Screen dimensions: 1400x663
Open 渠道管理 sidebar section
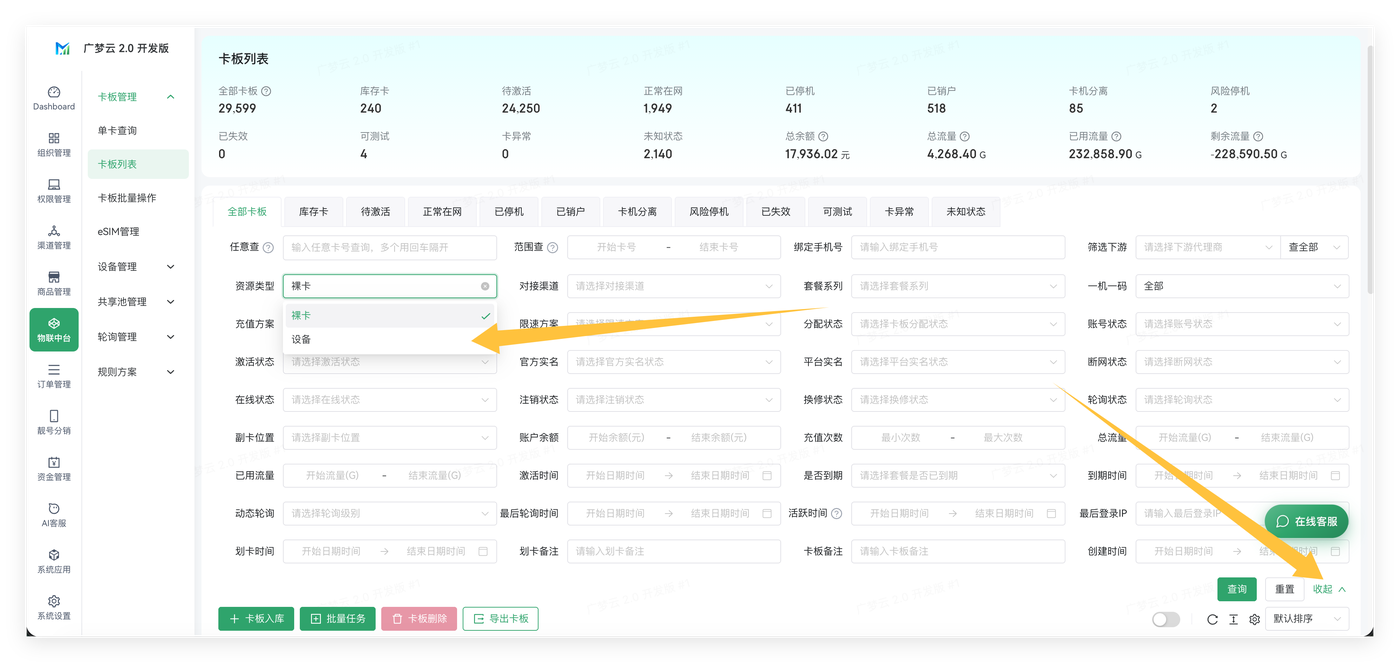tap(54, 237)
